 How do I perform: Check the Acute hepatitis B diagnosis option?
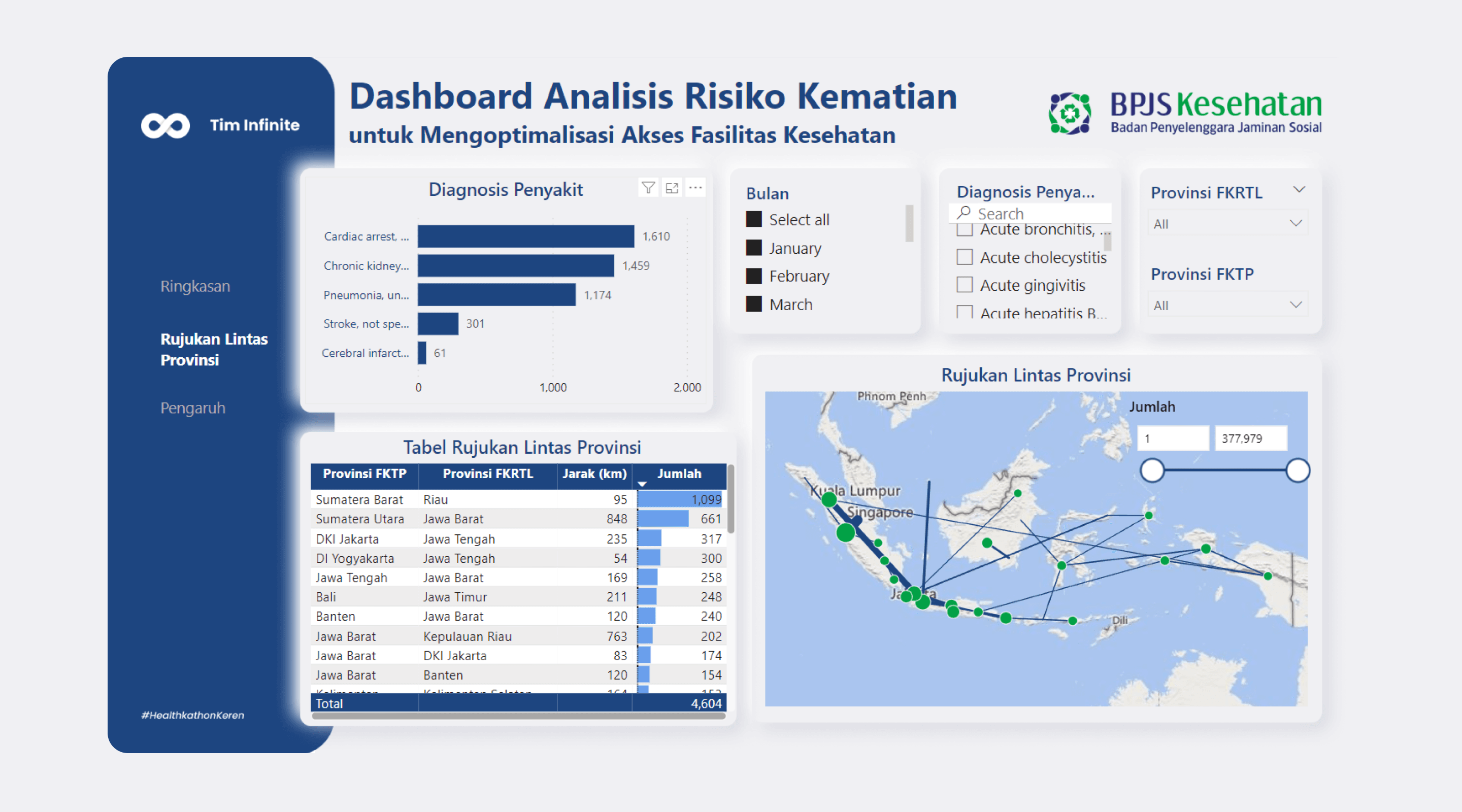[x=965, y=312]
